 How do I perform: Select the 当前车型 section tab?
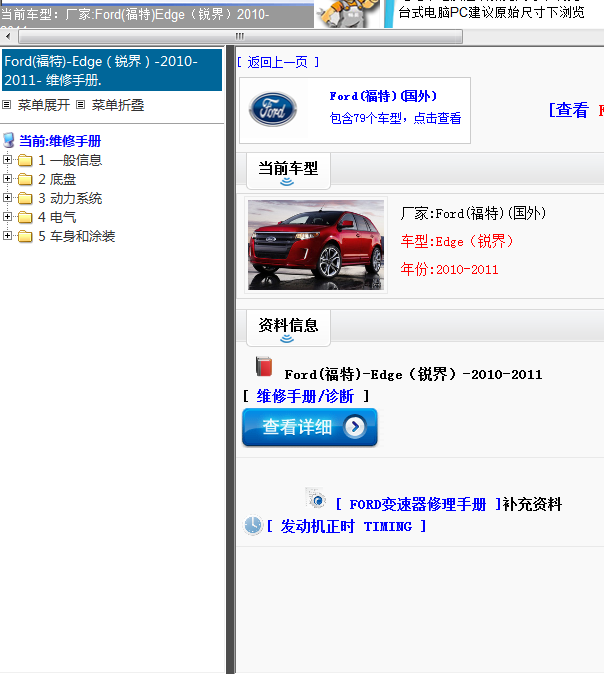coord(288,170)
